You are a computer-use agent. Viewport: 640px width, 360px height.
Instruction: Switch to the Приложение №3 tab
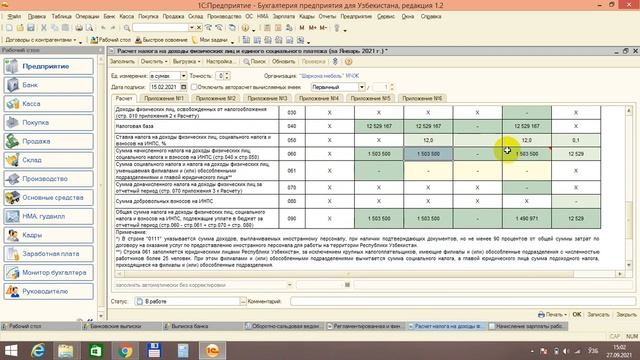click(267, 98)
